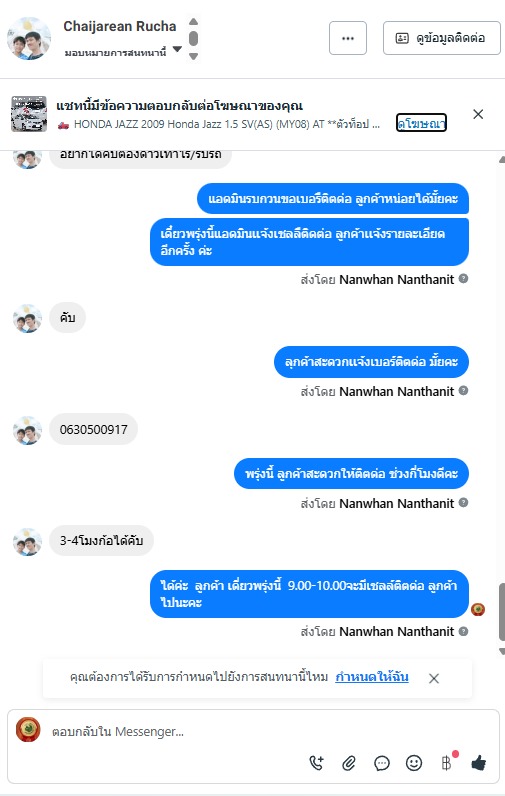Send a thumbs up like

[x=479, y=762]
